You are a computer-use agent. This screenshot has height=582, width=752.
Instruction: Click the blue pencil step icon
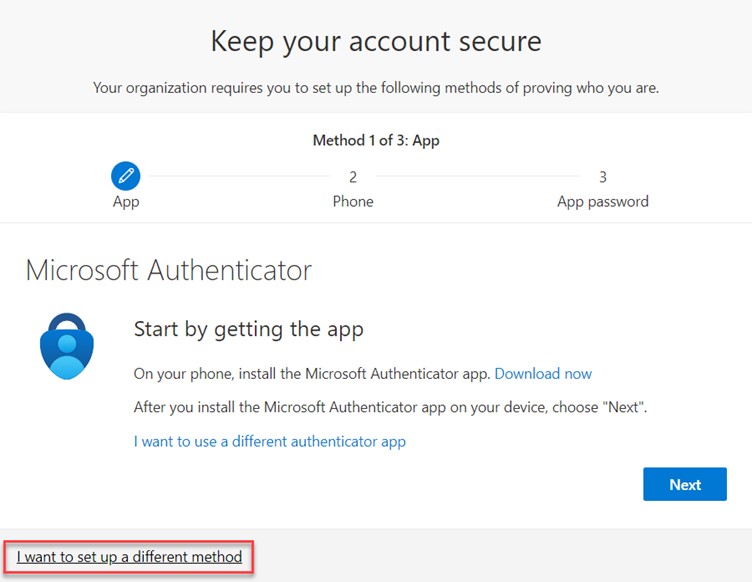pyautogui.click(x=126, y=176)
